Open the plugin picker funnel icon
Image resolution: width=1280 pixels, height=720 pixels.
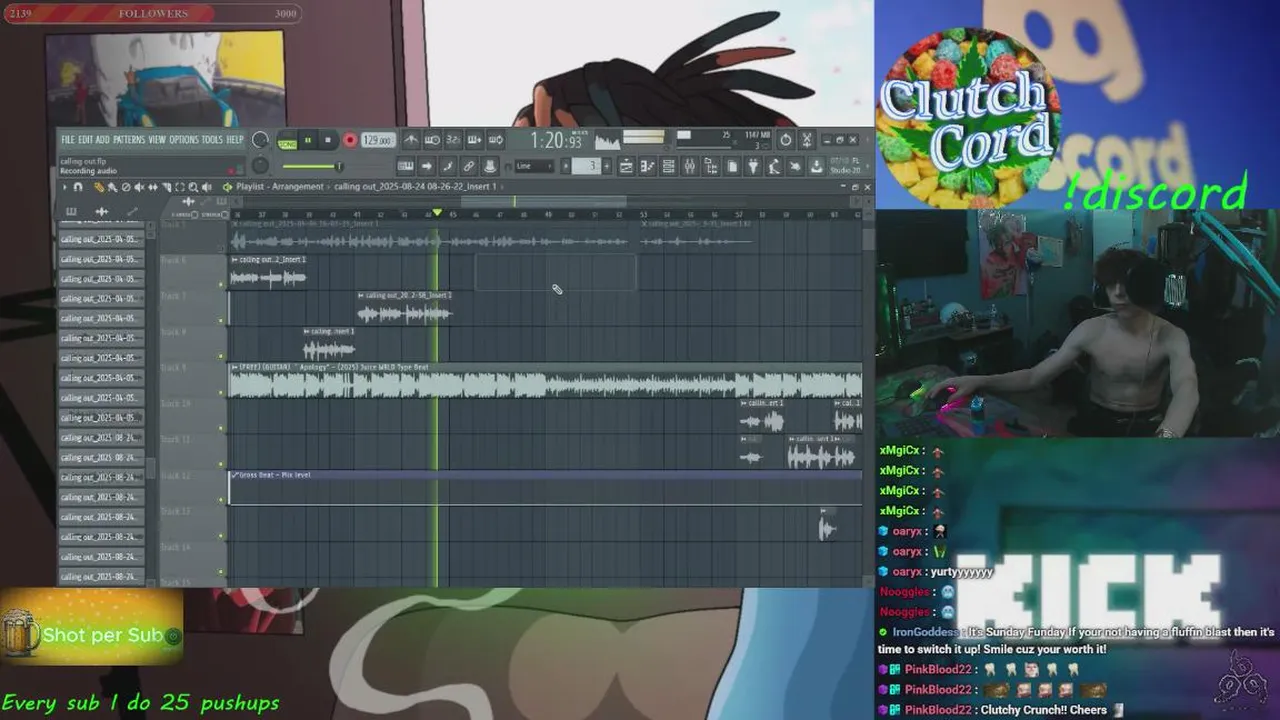tap(753, 166)
